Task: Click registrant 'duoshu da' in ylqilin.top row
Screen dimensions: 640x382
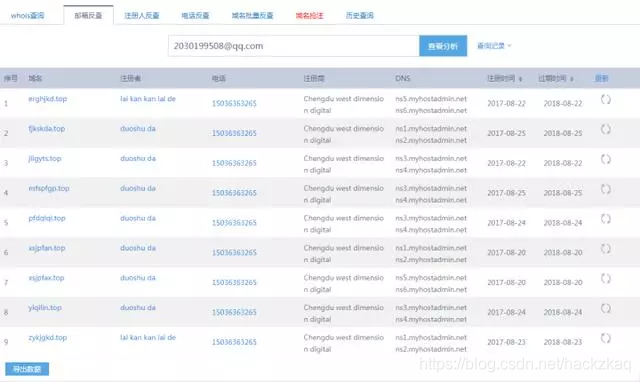Action: coord(138,307)
